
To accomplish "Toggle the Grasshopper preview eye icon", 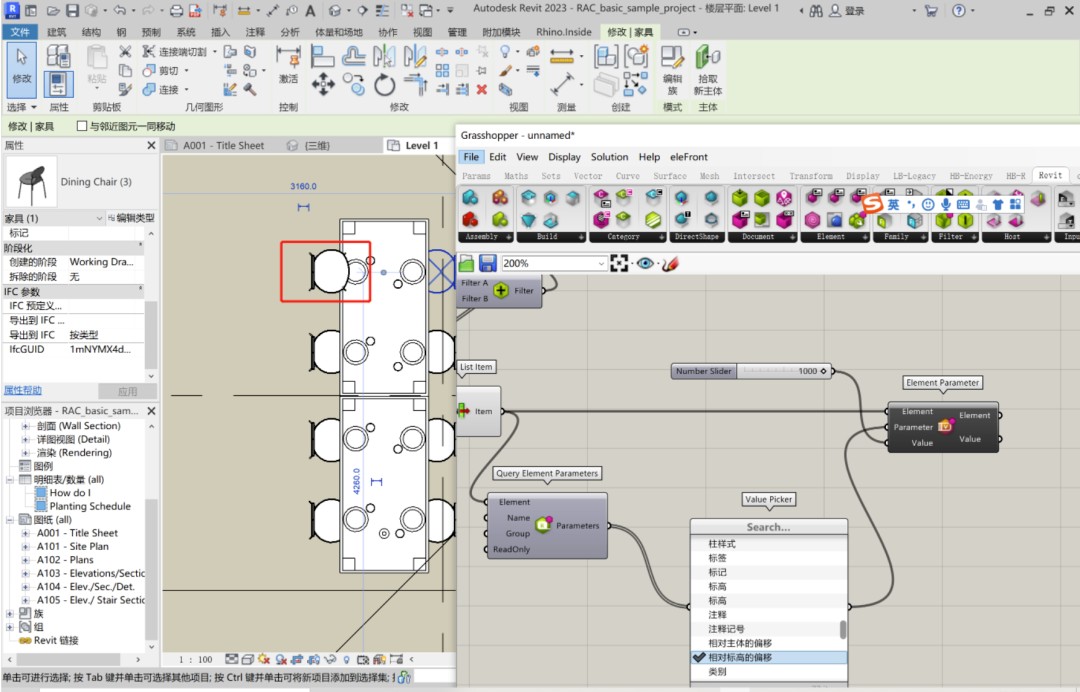I will click(x=645, y=263).
